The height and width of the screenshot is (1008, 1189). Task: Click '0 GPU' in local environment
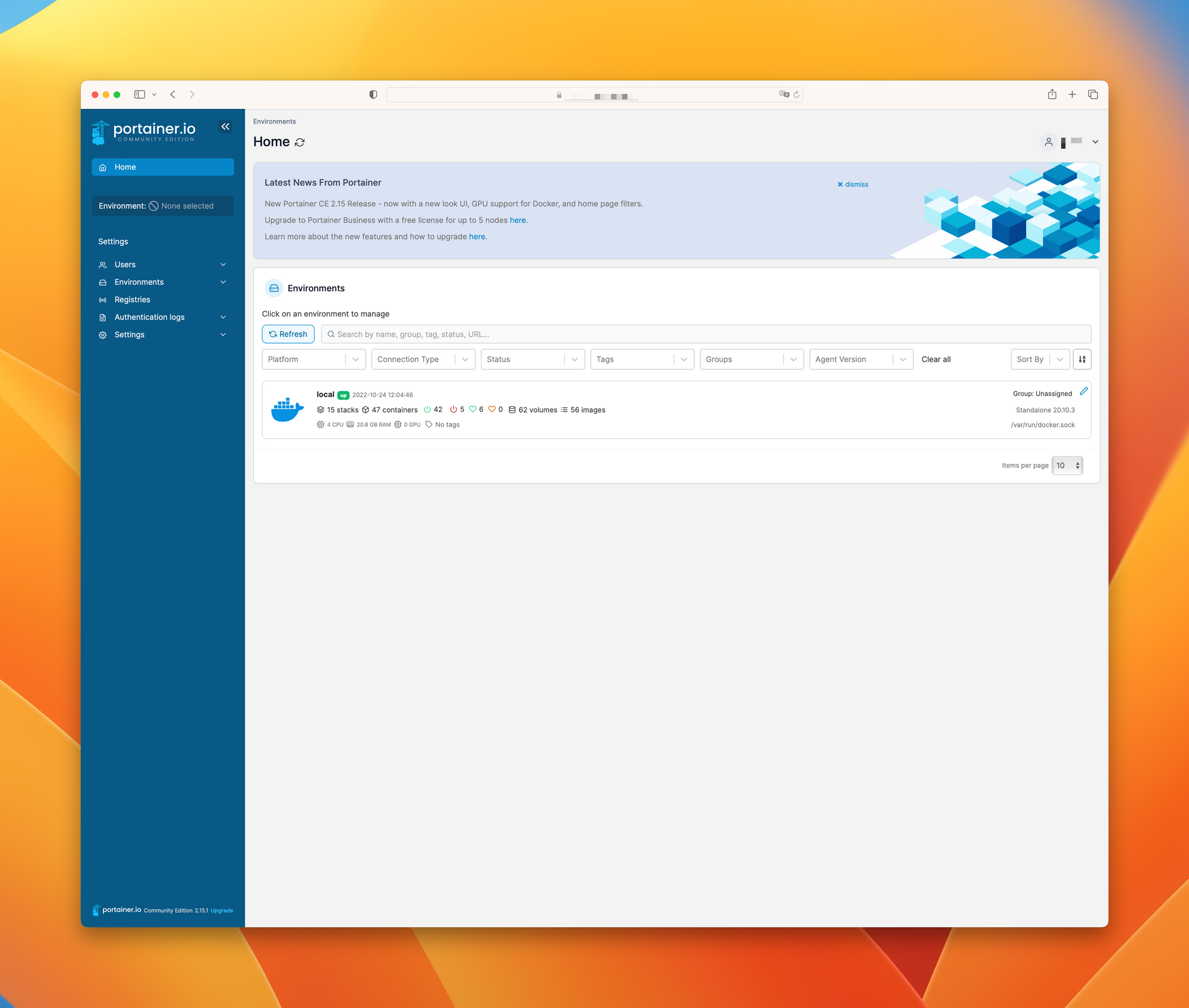coord(407,425)
